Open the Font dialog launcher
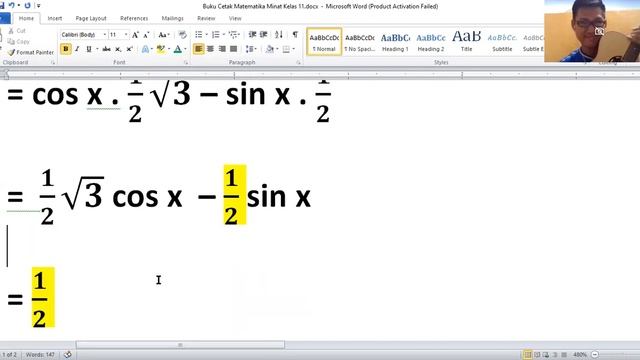The image size is (640, 360). pyautogui.click(x=186, y=63)
